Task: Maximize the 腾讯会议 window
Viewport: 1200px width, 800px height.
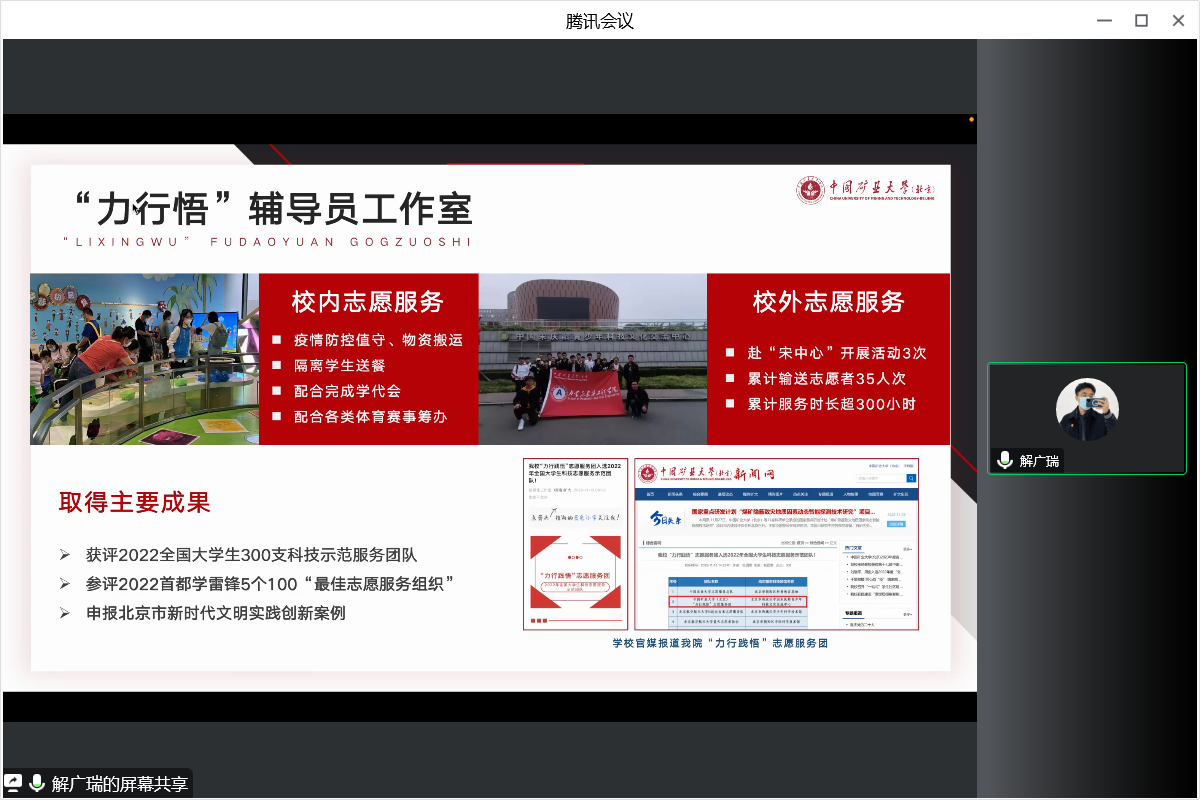Action: pos(1141,20)
